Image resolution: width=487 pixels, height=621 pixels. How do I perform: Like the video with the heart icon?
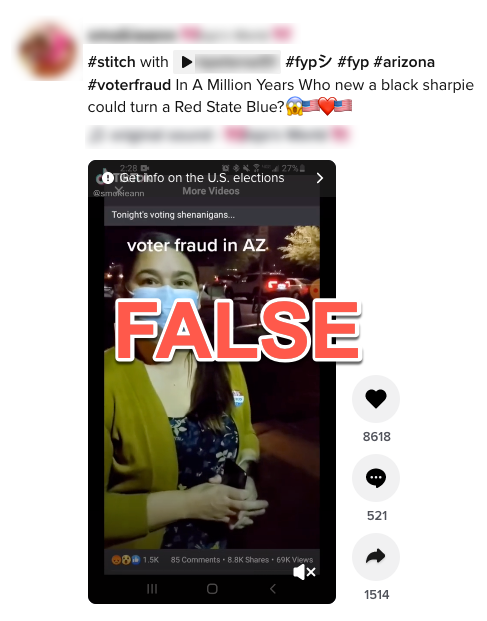376,399
